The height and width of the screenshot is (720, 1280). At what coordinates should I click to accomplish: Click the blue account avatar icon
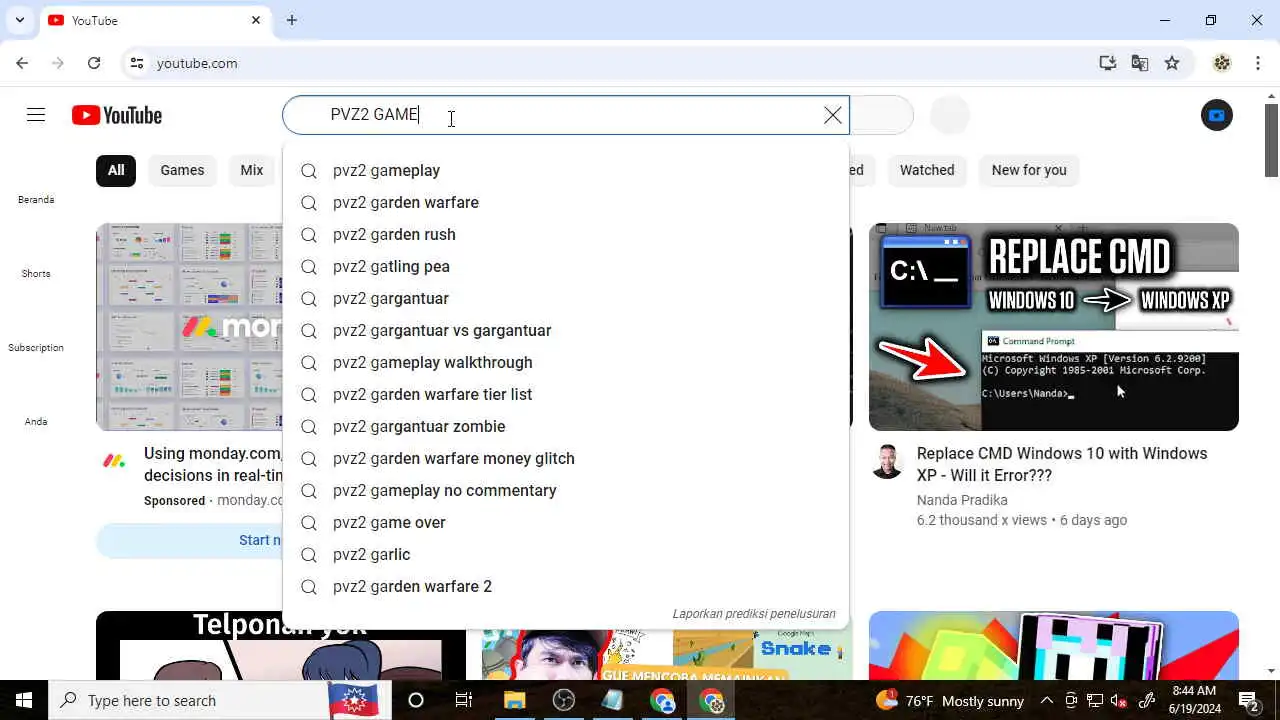pyautogui.click(x=1216, y=115)
